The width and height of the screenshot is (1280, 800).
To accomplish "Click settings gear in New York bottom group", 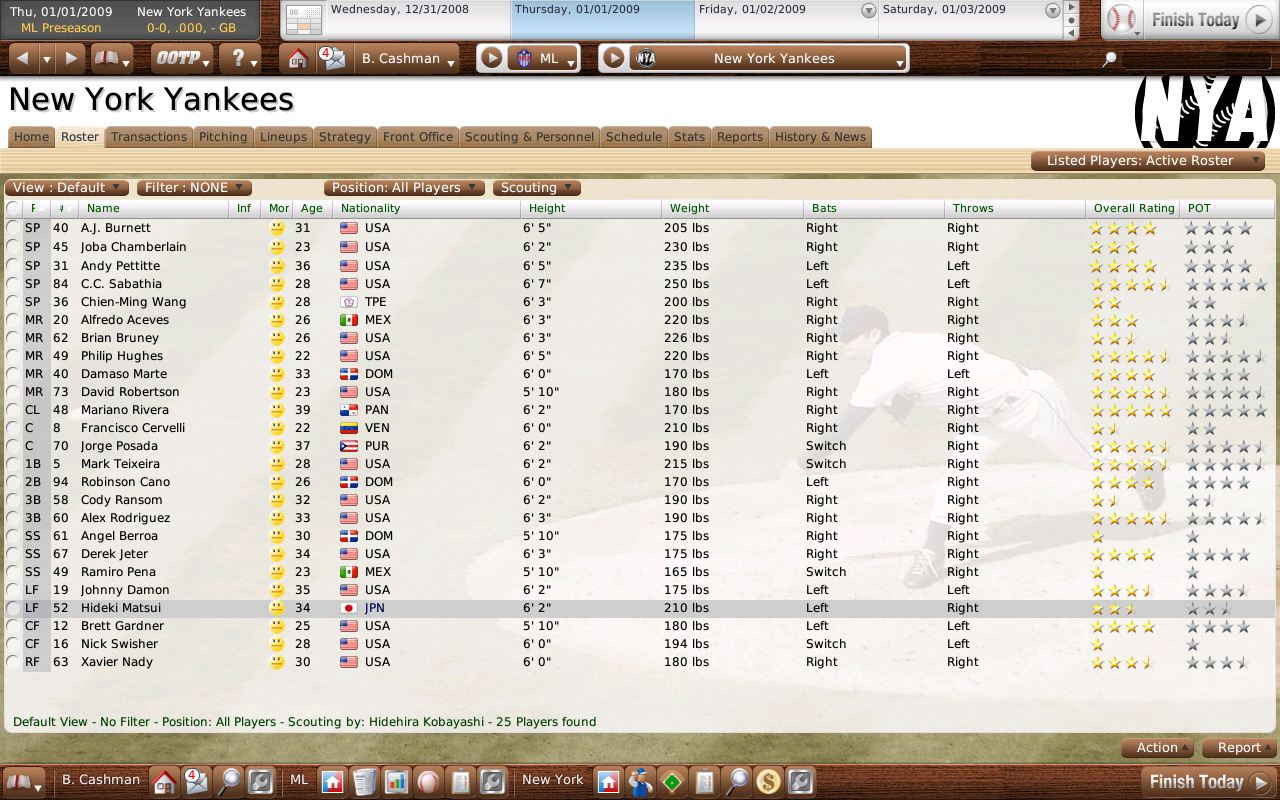I will 801,781.
